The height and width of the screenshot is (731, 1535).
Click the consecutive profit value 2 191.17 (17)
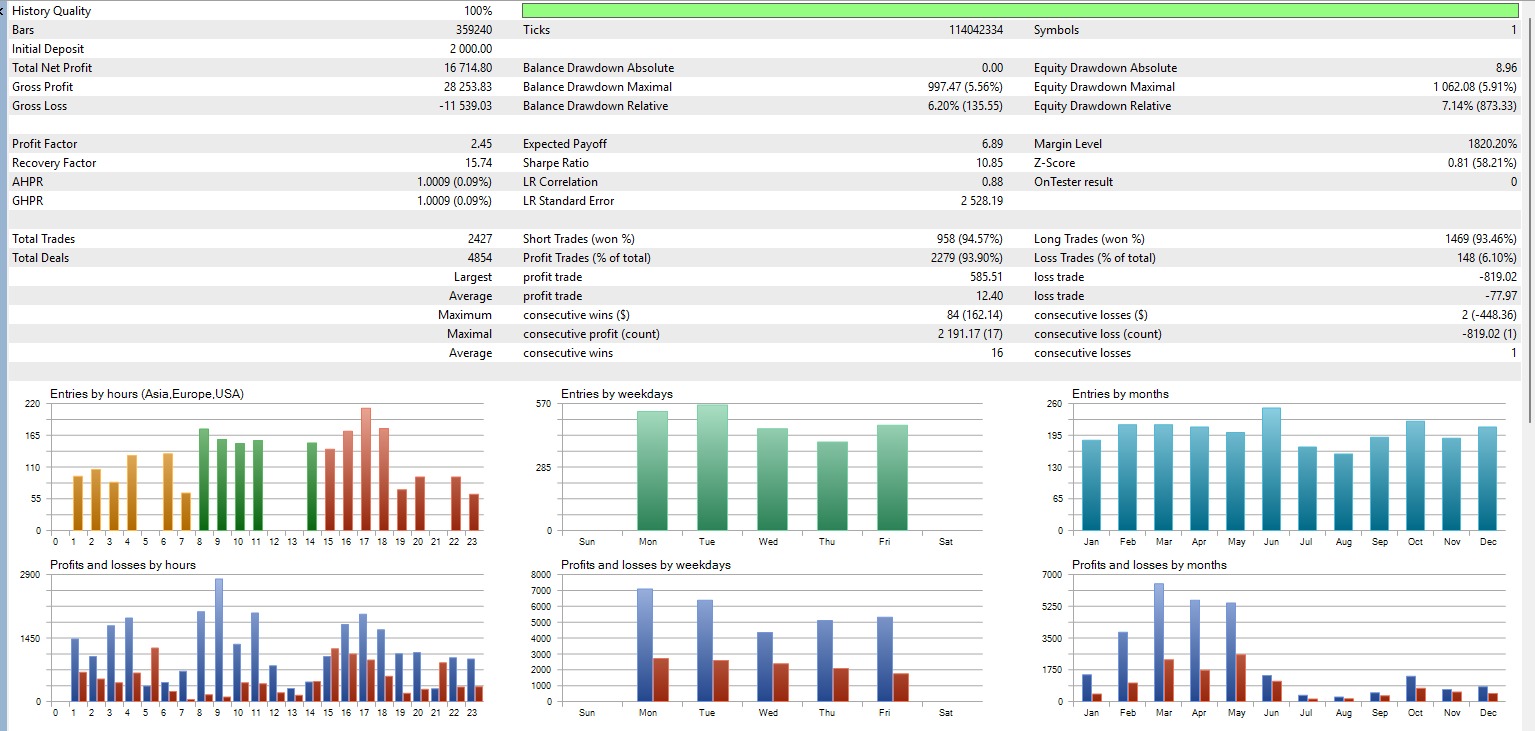tap(968, 334)
